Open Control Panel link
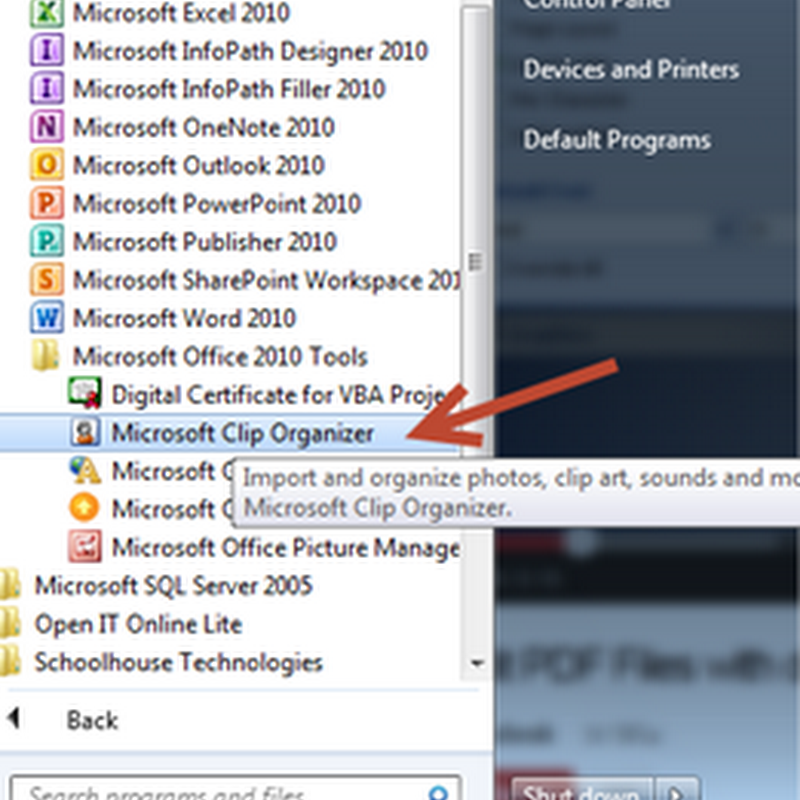The image size is (800, 800). pyautogui.click(x=597, y=5)
